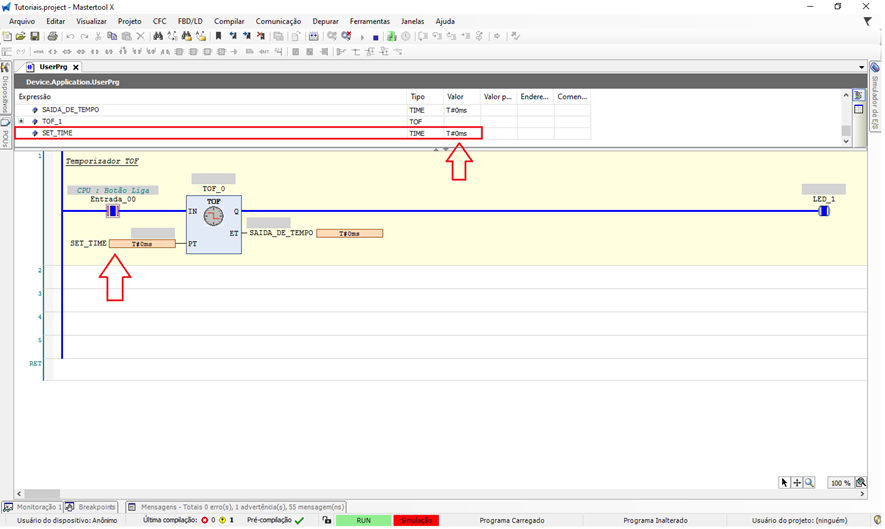
Task: Select the magnifier zoom tool icon
Action: point(809,483)
